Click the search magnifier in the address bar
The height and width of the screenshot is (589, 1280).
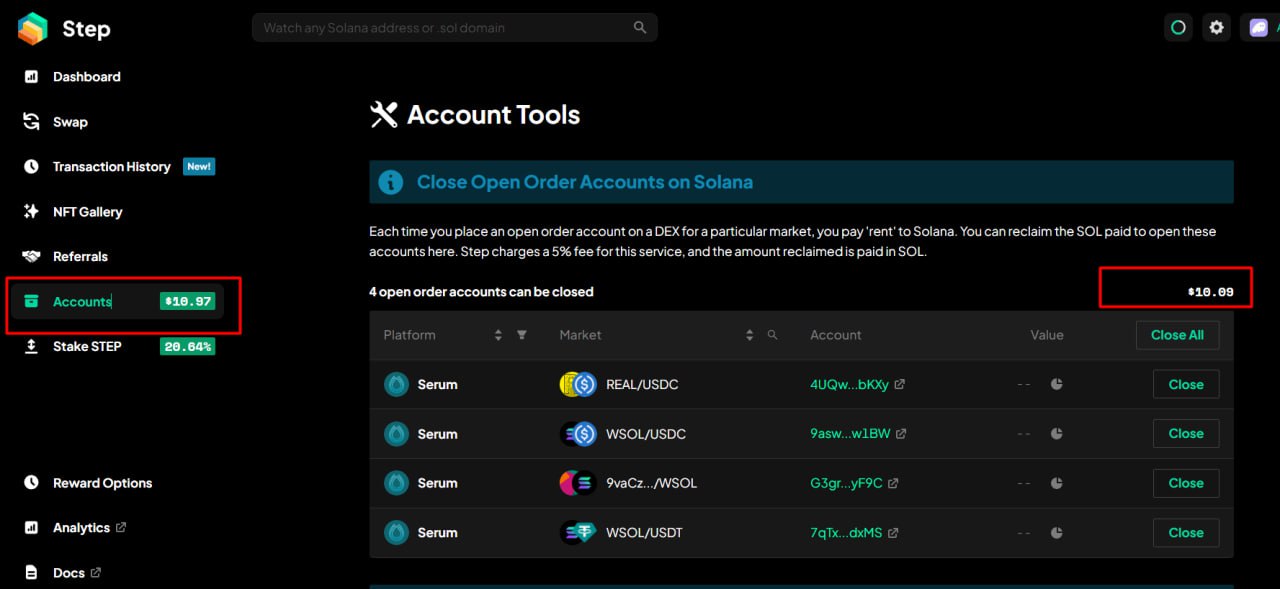640,28
